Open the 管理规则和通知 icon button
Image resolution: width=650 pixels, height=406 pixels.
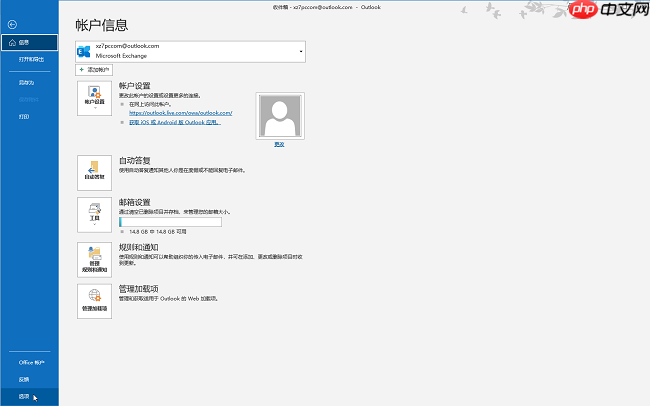point(95,260)
